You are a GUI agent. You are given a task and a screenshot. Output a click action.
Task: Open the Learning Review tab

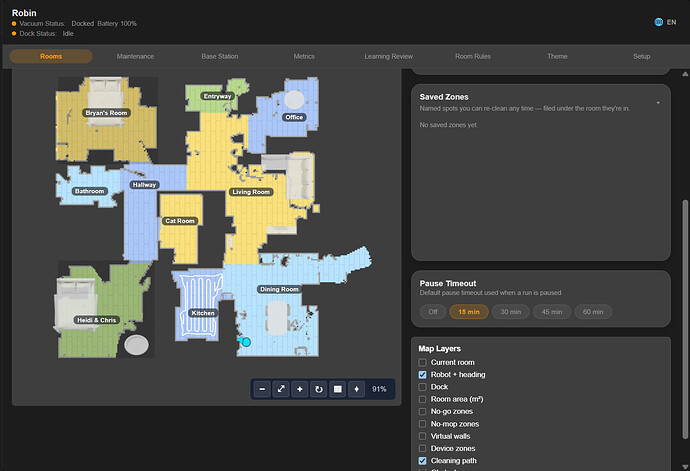click(389, 56)
